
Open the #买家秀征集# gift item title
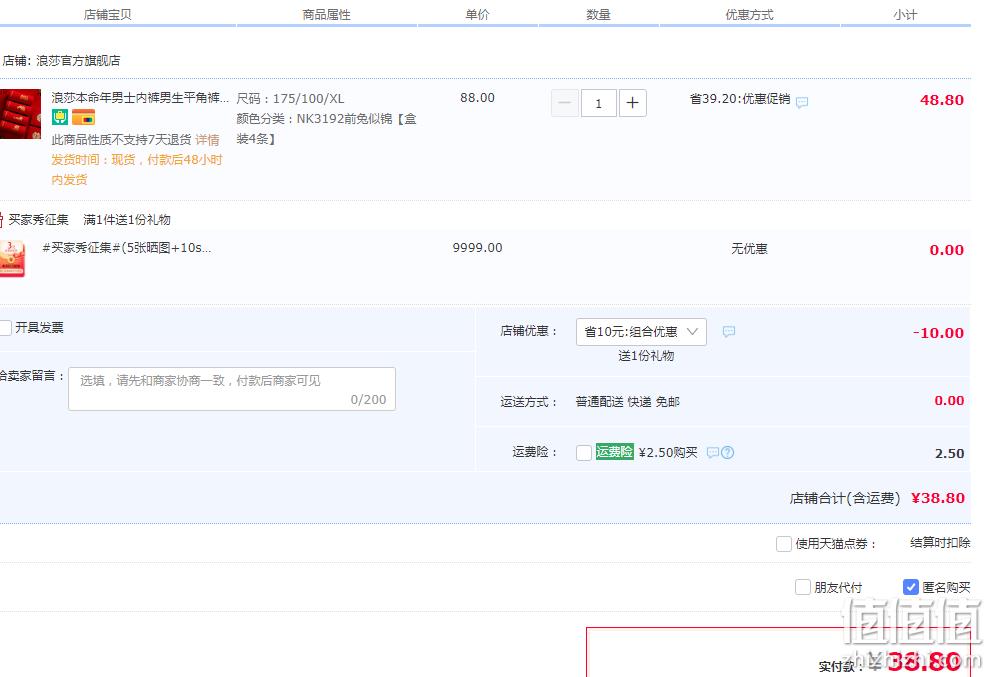(x=126, y=248)
